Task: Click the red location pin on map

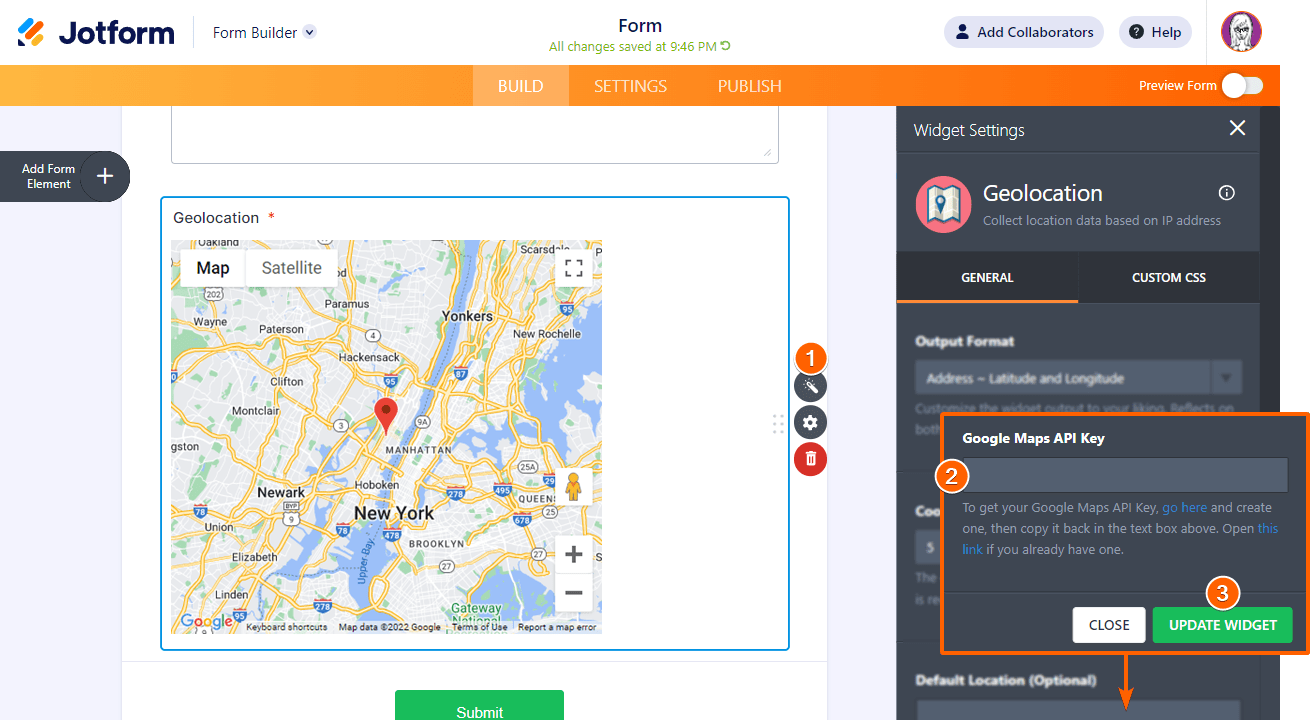Action: [385, 415]
